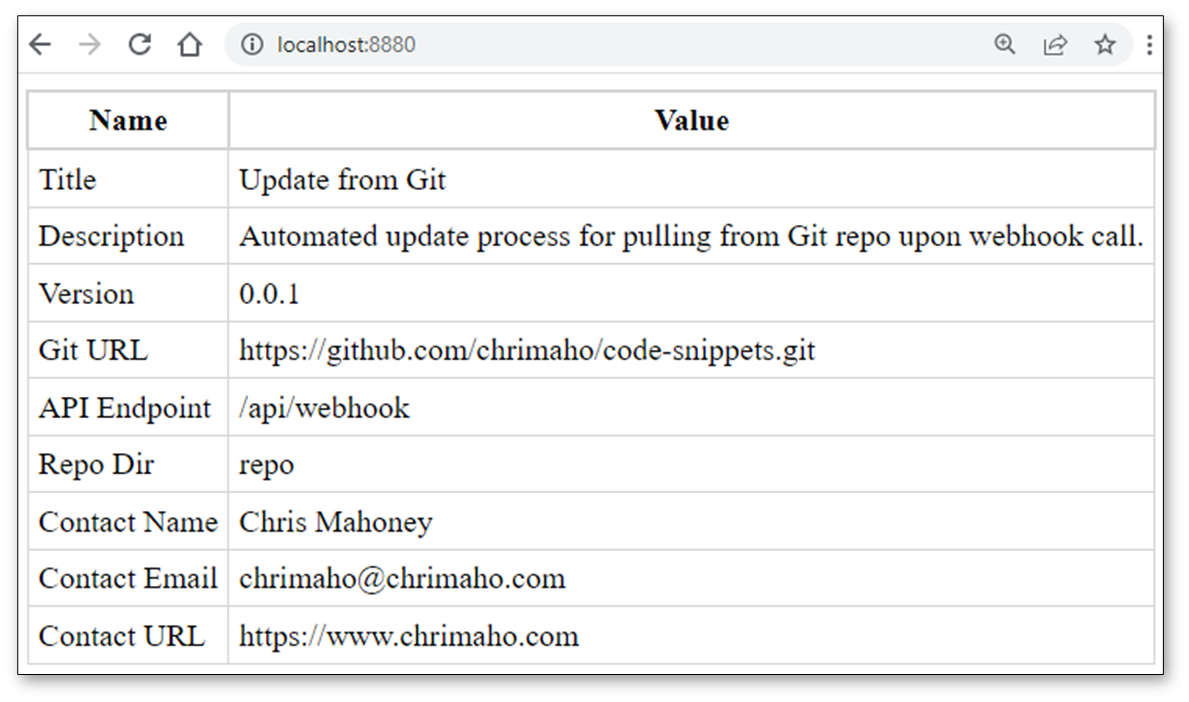Reload the page with the refresh icon
Viewport: 1189px width, 702px height.
140,45
